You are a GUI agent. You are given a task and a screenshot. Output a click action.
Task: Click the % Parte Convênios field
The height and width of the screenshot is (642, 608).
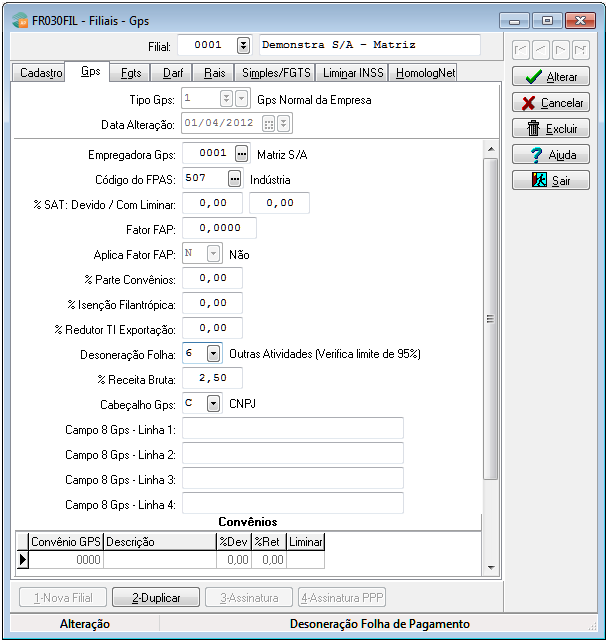(x=212, y=278)
